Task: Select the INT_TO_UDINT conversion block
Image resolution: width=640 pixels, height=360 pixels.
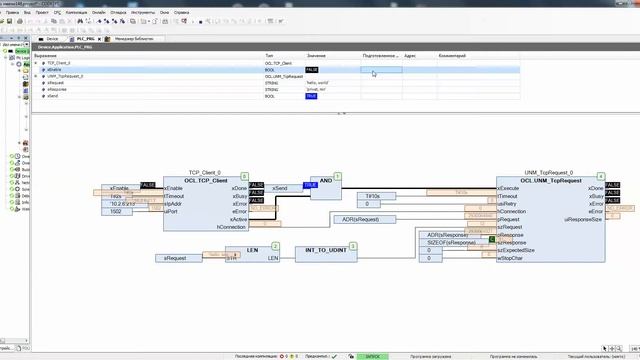Action: click(326, 254)
